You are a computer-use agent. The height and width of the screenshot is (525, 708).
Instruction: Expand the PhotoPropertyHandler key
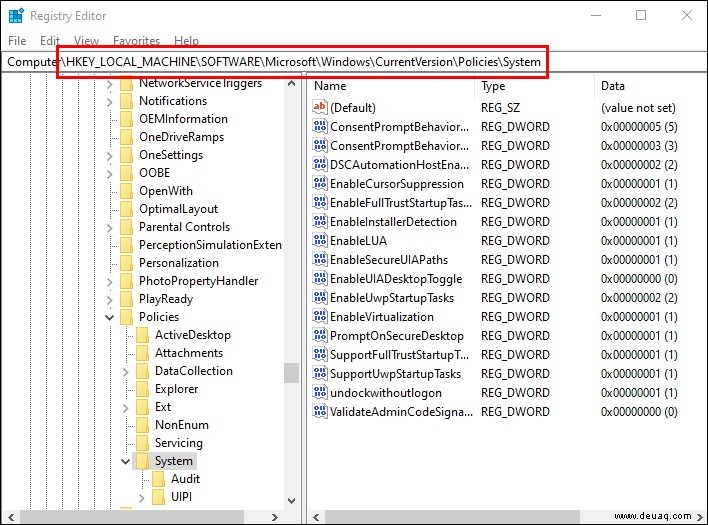coord(109,282)
